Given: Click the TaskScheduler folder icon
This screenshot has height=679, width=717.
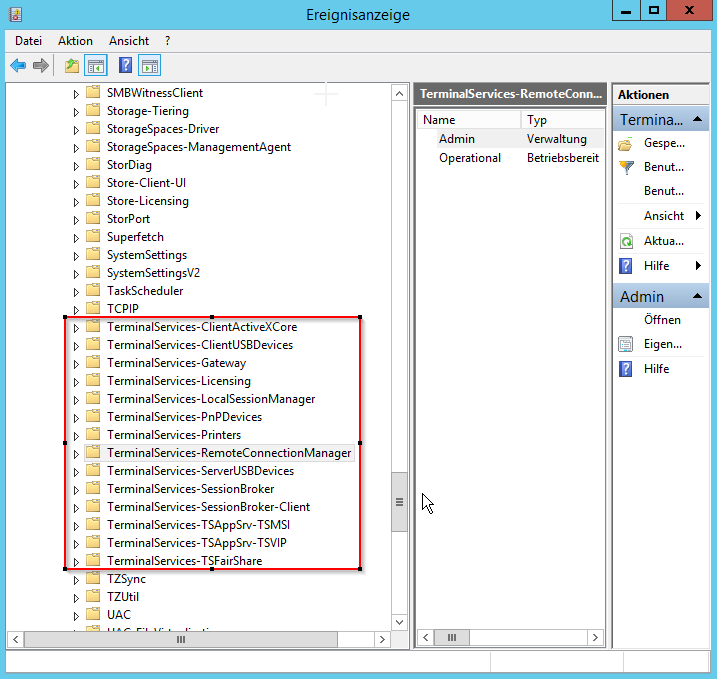Looking at the screenshot, I should click(93, 290).
